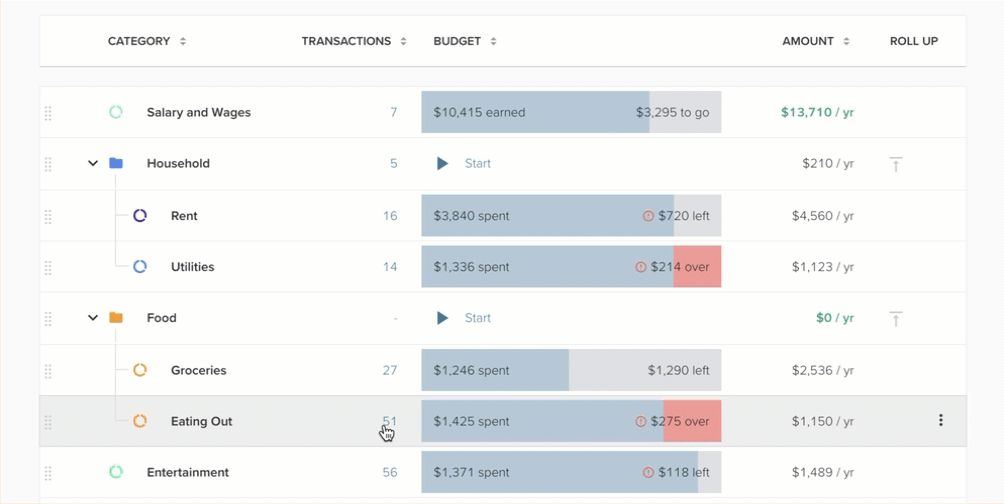Open the 27 Groceries transactions link
Viewport: 1004px width, 504px height.
tap(390, 370)
